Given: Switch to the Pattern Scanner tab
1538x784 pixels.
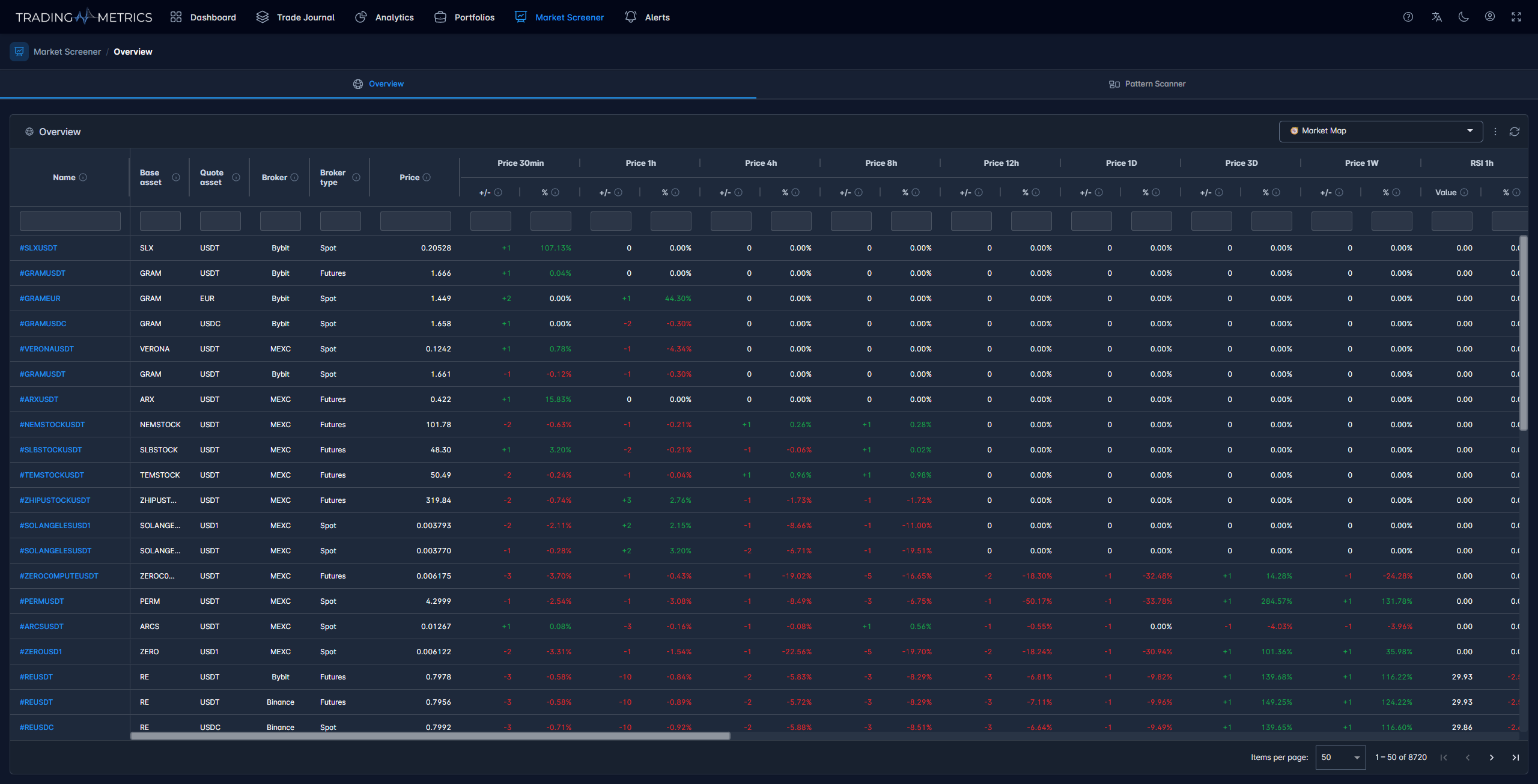Looking at the screenshot, I should (x=1147, y=84).
